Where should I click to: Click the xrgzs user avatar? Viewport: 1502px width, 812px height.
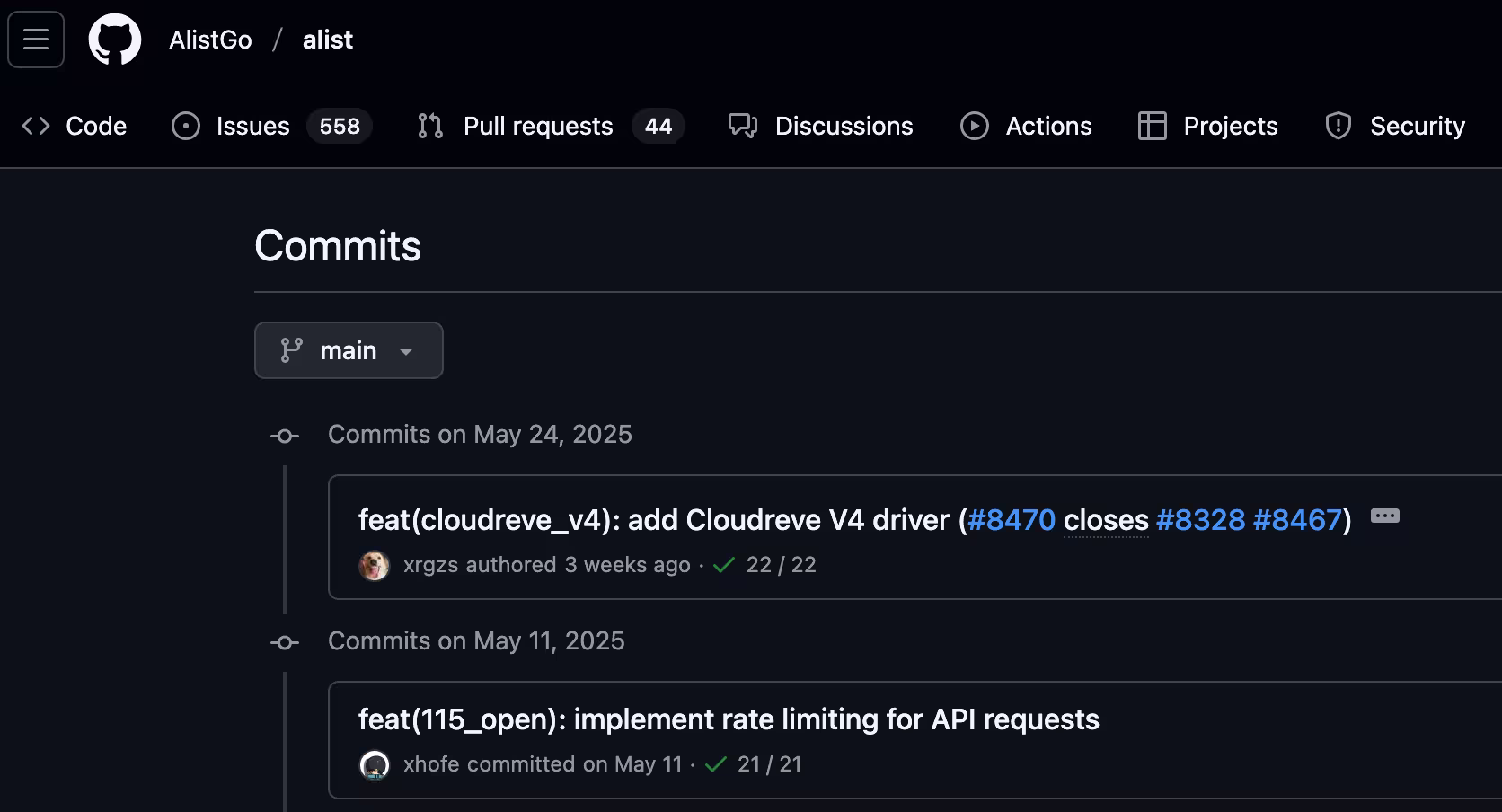pyautogui.click(x=375, y=565)
